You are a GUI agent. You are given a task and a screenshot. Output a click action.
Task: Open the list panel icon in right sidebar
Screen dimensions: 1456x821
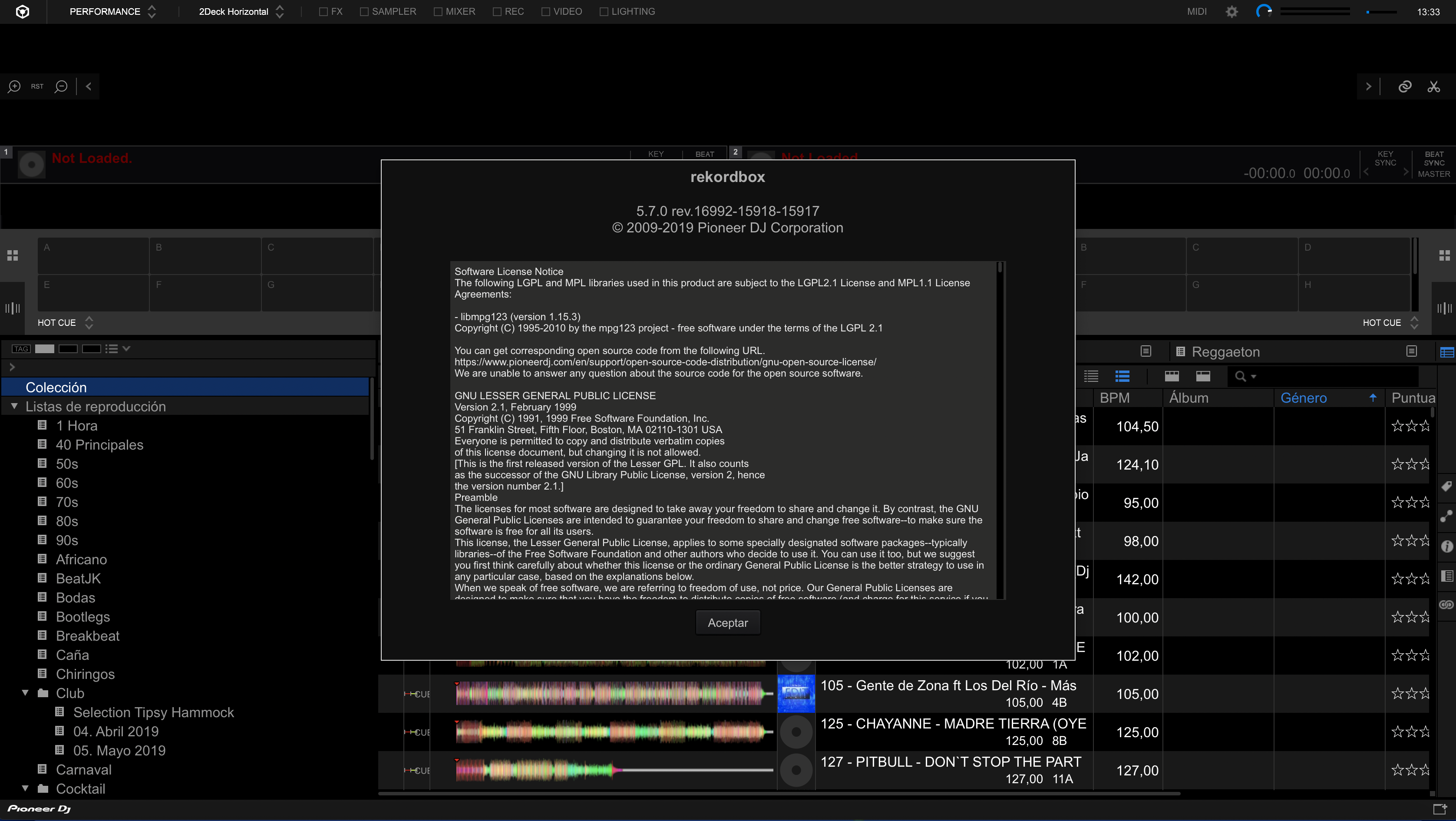1446,576
